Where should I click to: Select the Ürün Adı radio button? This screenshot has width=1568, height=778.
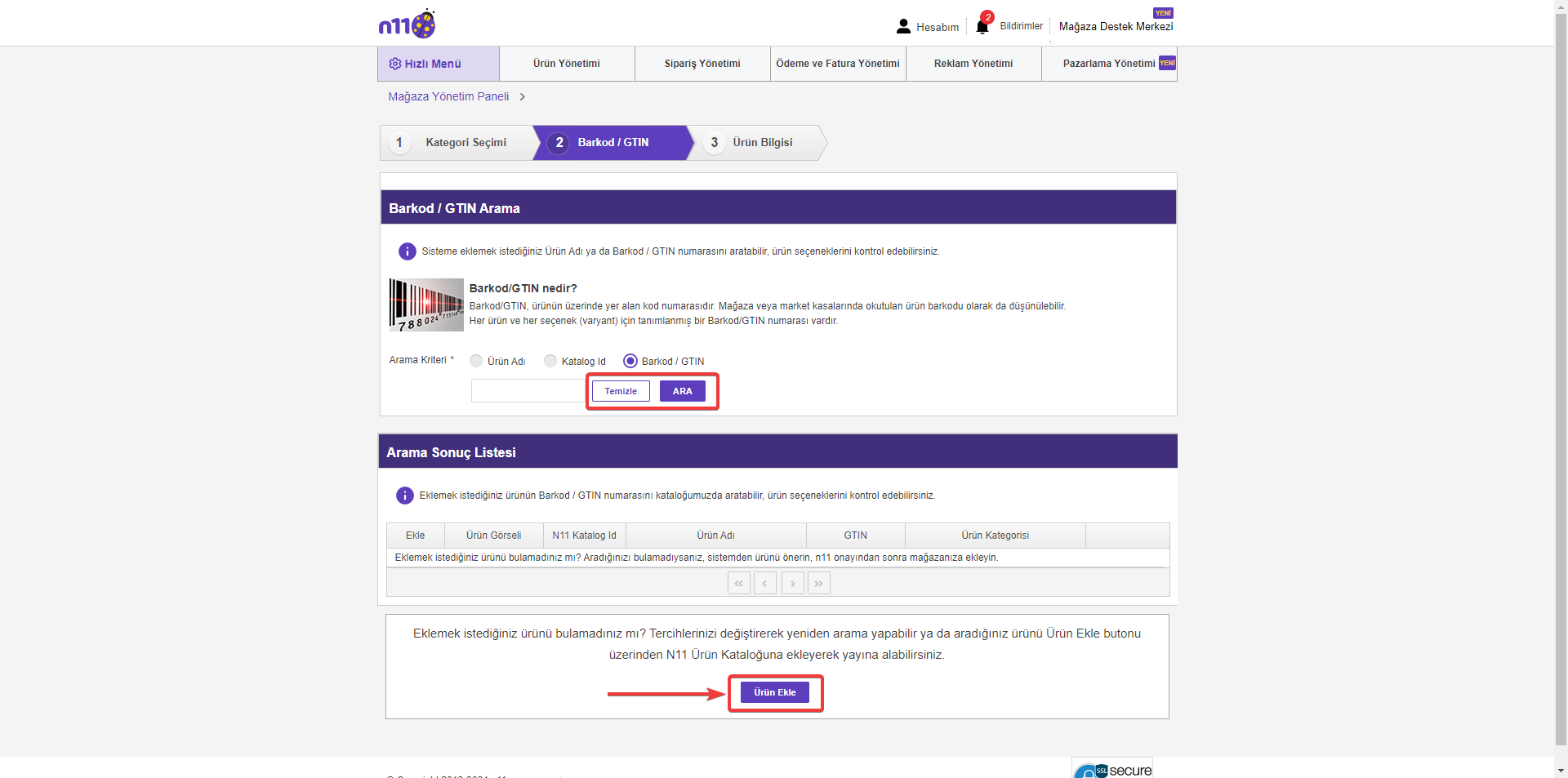point(476,361)
